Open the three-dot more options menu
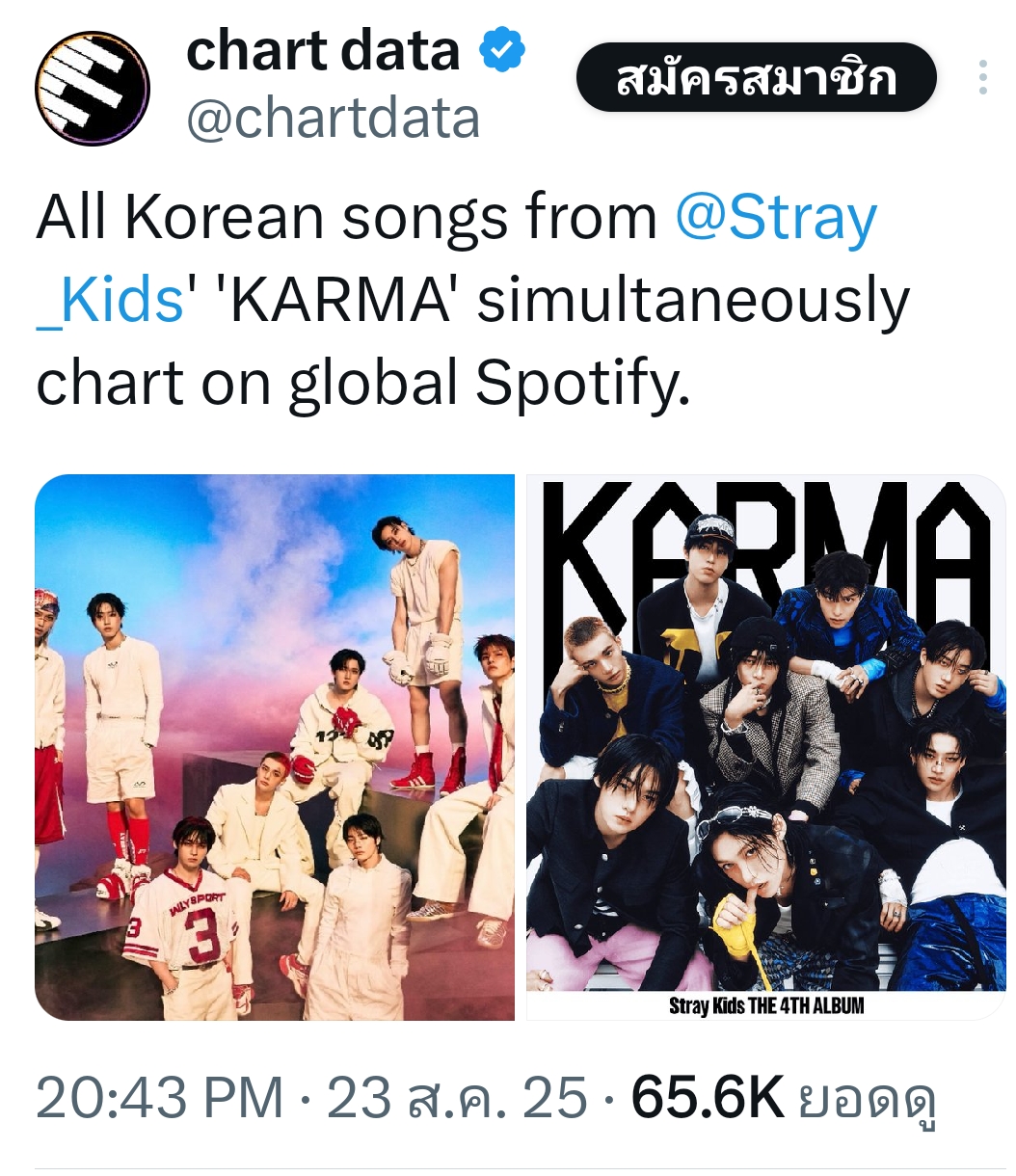This screenshot has height=1176, width=1016. click(x=982, y=77)
